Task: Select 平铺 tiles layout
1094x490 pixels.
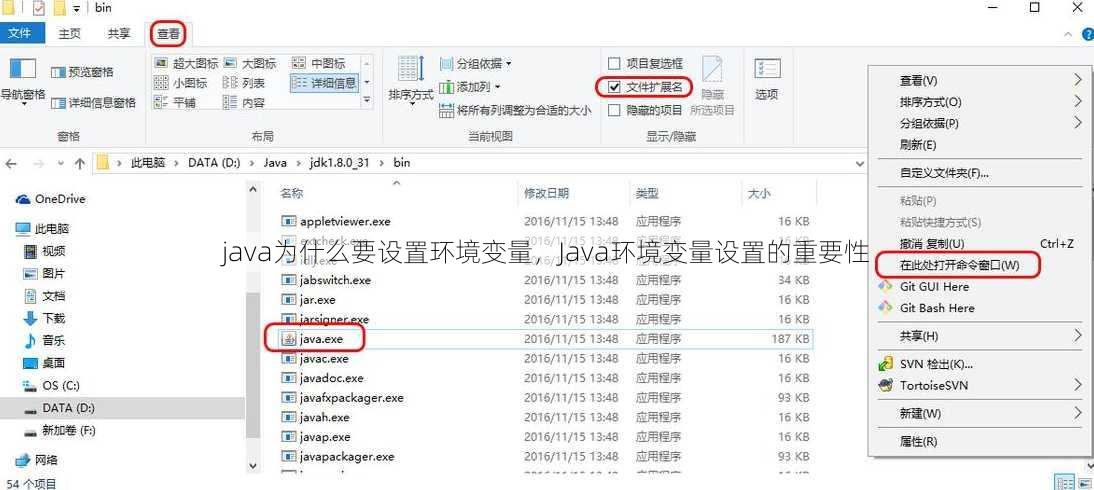Action: [174, 103]
